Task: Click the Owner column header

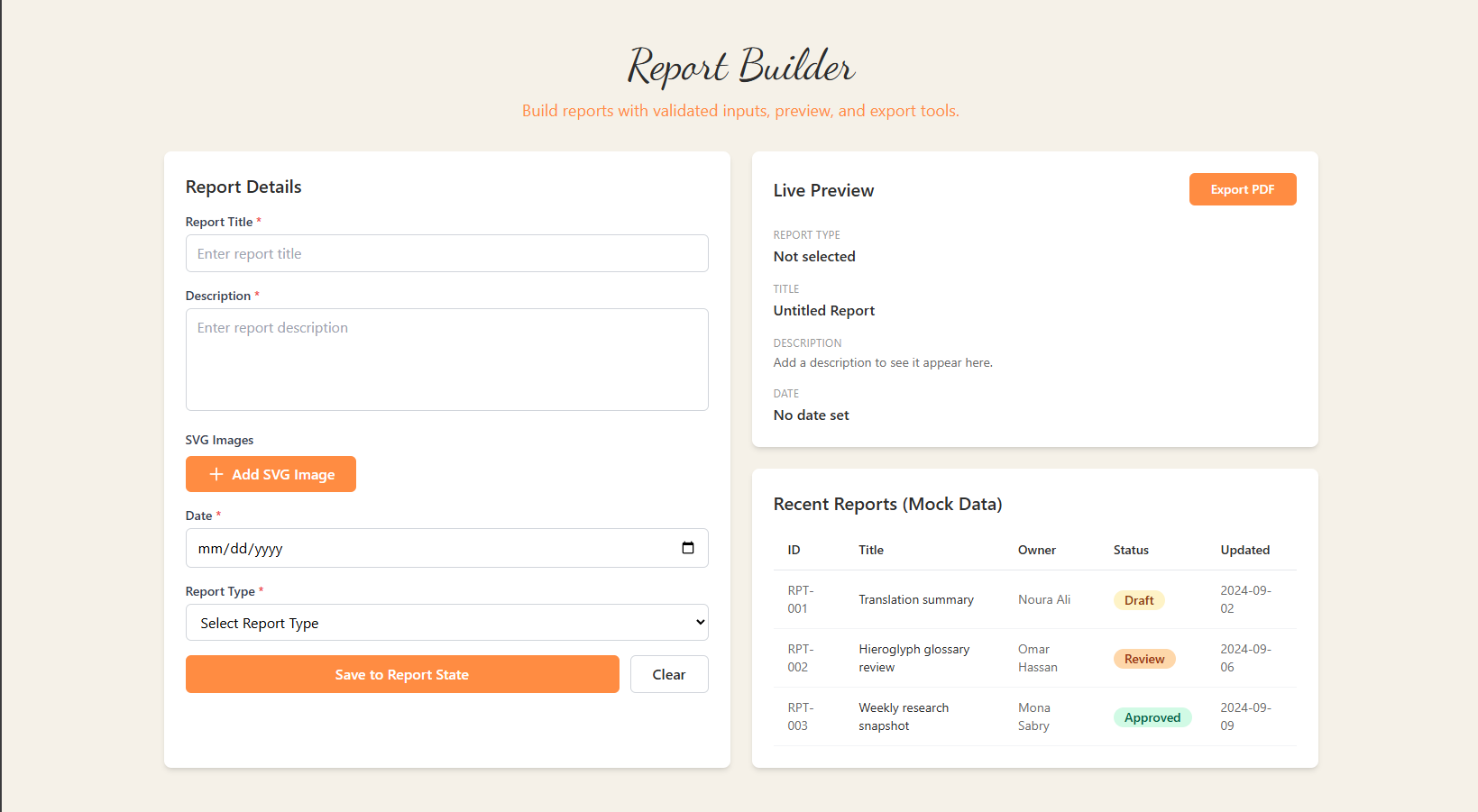Action: (1037, 550)
